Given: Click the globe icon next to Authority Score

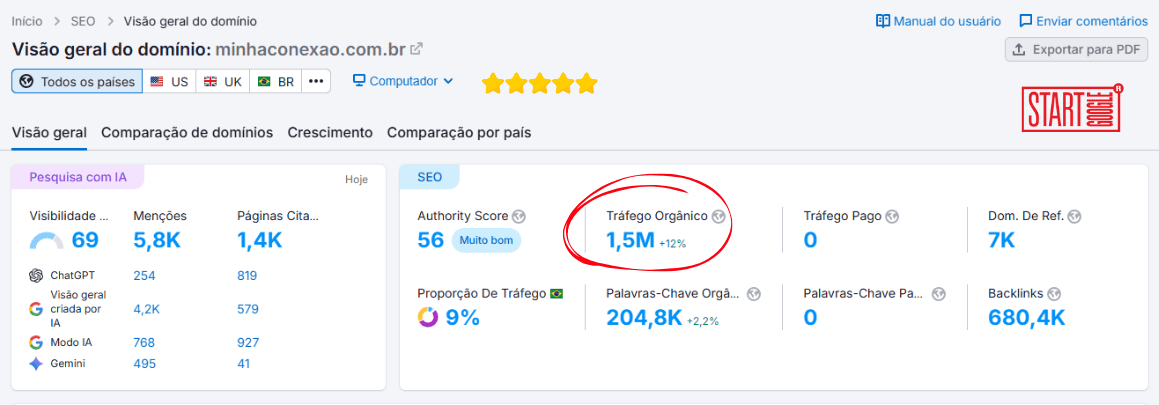Looking at the screenshot, I should click(x=518, y=216).
